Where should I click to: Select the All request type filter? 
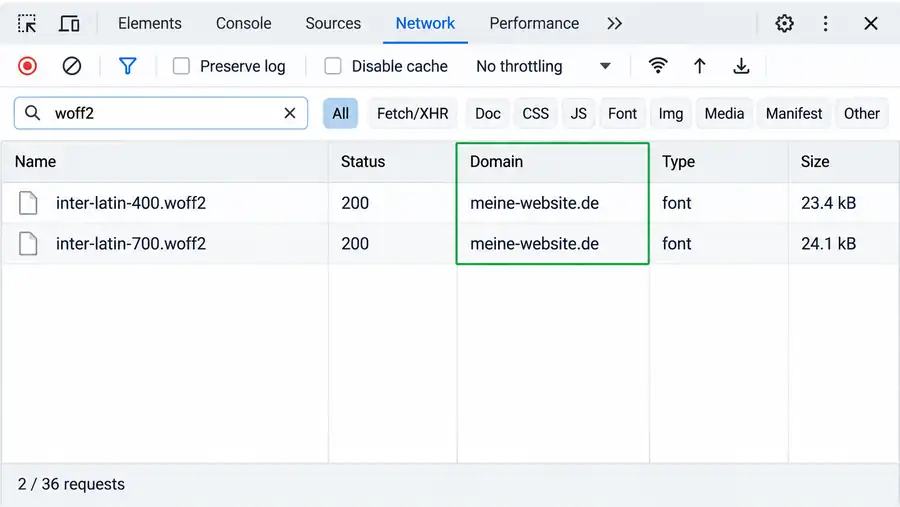(x=340, y=113)
